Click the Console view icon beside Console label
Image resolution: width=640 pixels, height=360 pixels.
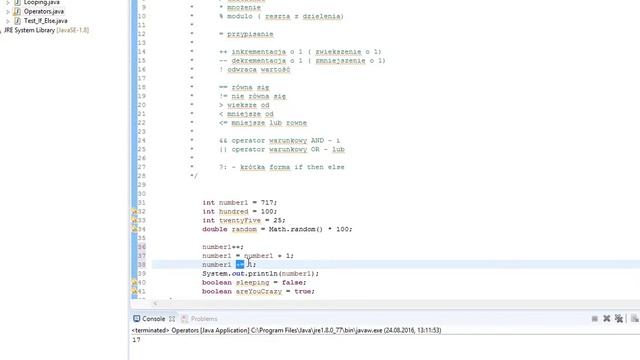pyautogui.click(x=137, y=318)
